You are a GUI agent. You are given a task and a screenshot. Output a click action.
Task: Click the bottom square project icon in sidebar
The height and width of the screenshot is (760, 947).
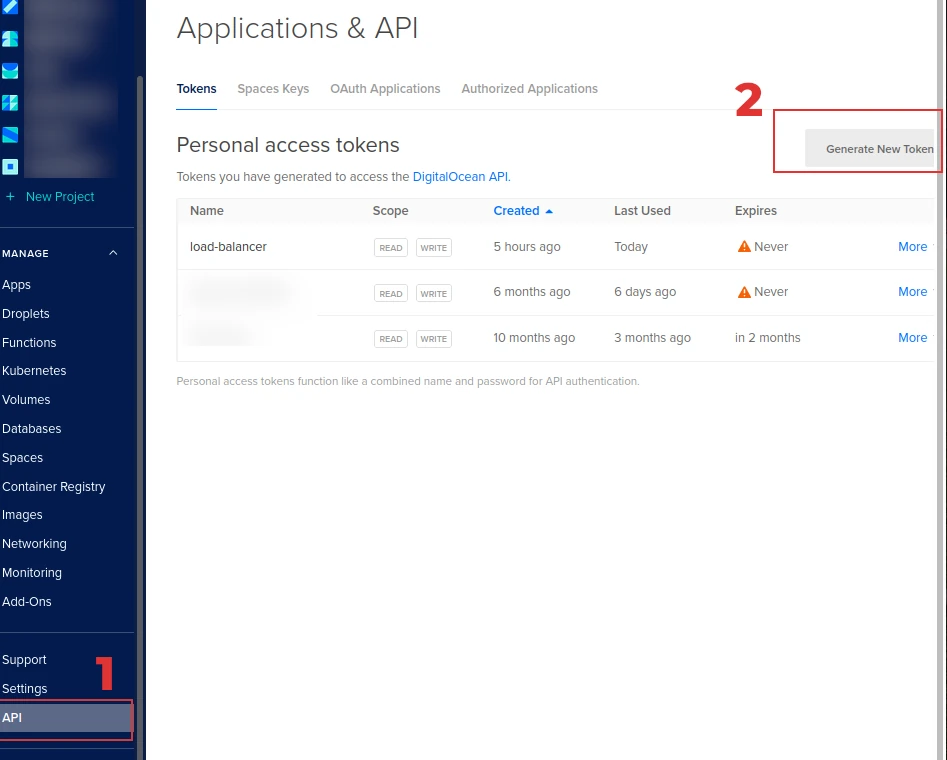pyautogui.click(x=12, y=166)
